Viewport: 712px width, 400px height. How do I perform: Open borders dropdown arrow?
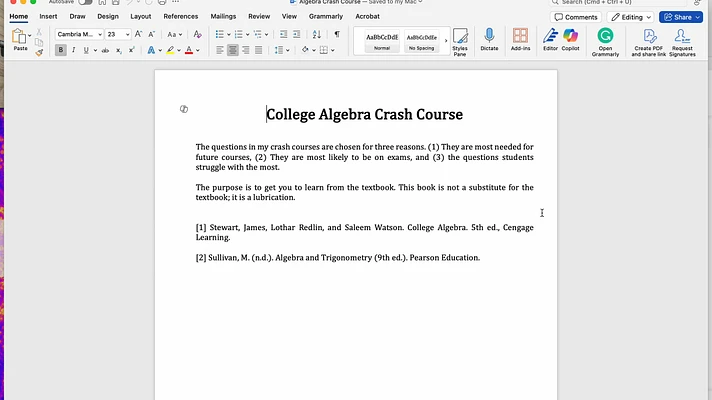tap(333, 50)
